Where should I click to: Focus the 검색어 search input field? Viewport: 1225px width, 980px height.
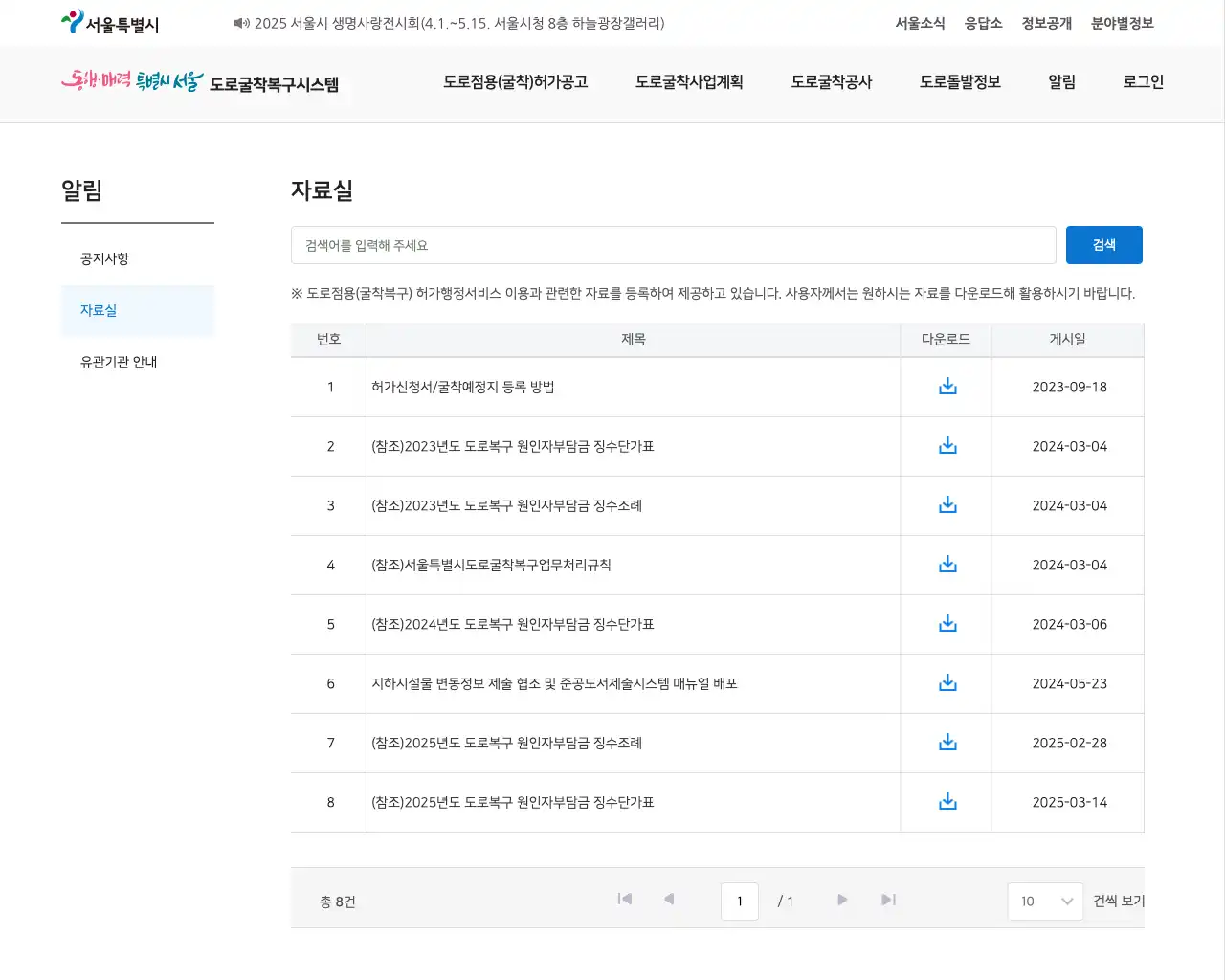[x=673, y=246]
